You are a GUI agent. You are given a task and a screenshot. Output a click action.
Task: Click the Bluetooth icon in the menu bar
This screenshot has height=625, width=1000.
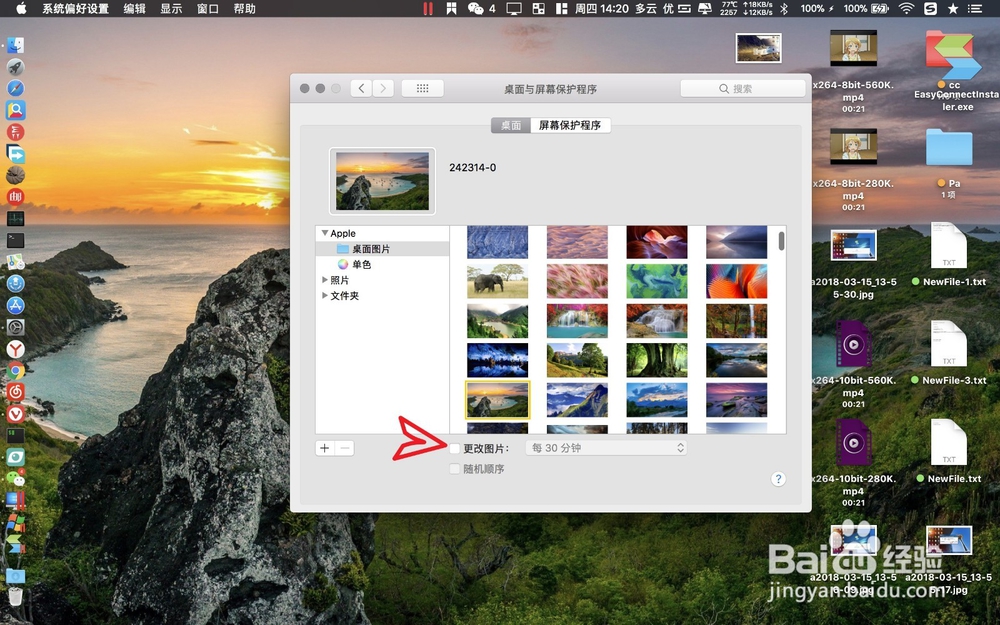[785, 9]
